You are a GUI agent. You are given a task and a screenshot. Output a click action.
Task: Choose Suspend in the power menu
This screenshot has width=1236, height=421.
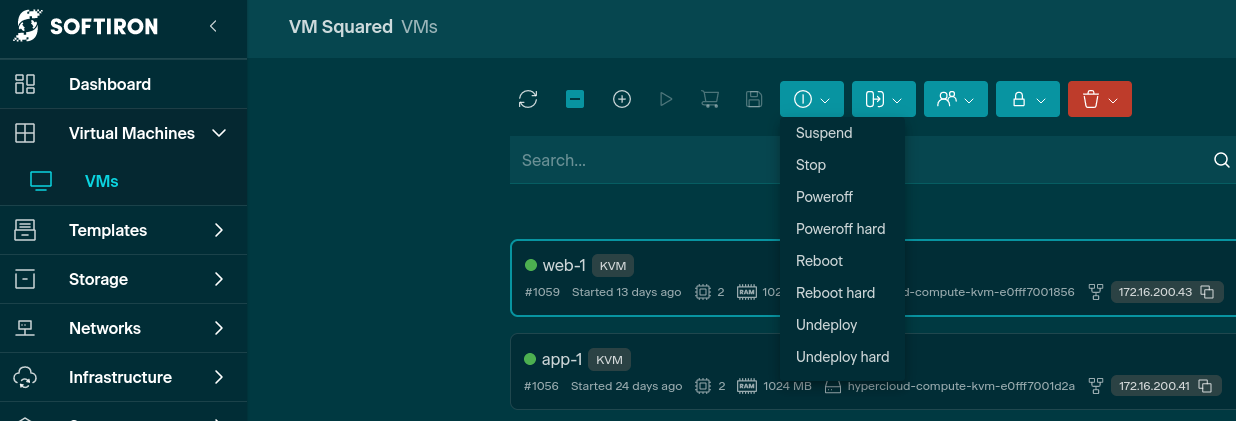pyautogui.click(x=824, y=133)
